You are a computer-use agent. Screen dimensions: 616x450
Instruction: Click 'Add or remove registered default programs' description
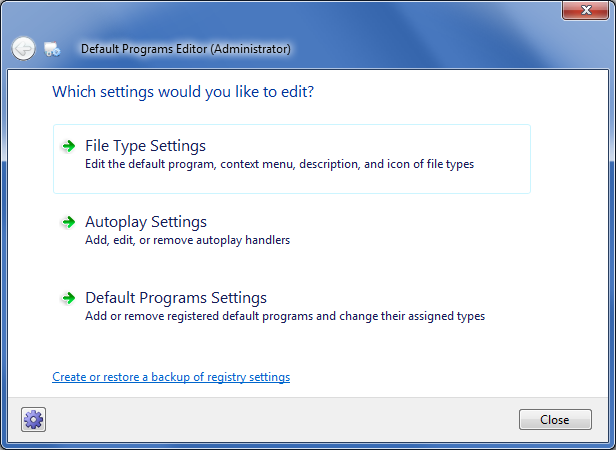click(285, 316)
